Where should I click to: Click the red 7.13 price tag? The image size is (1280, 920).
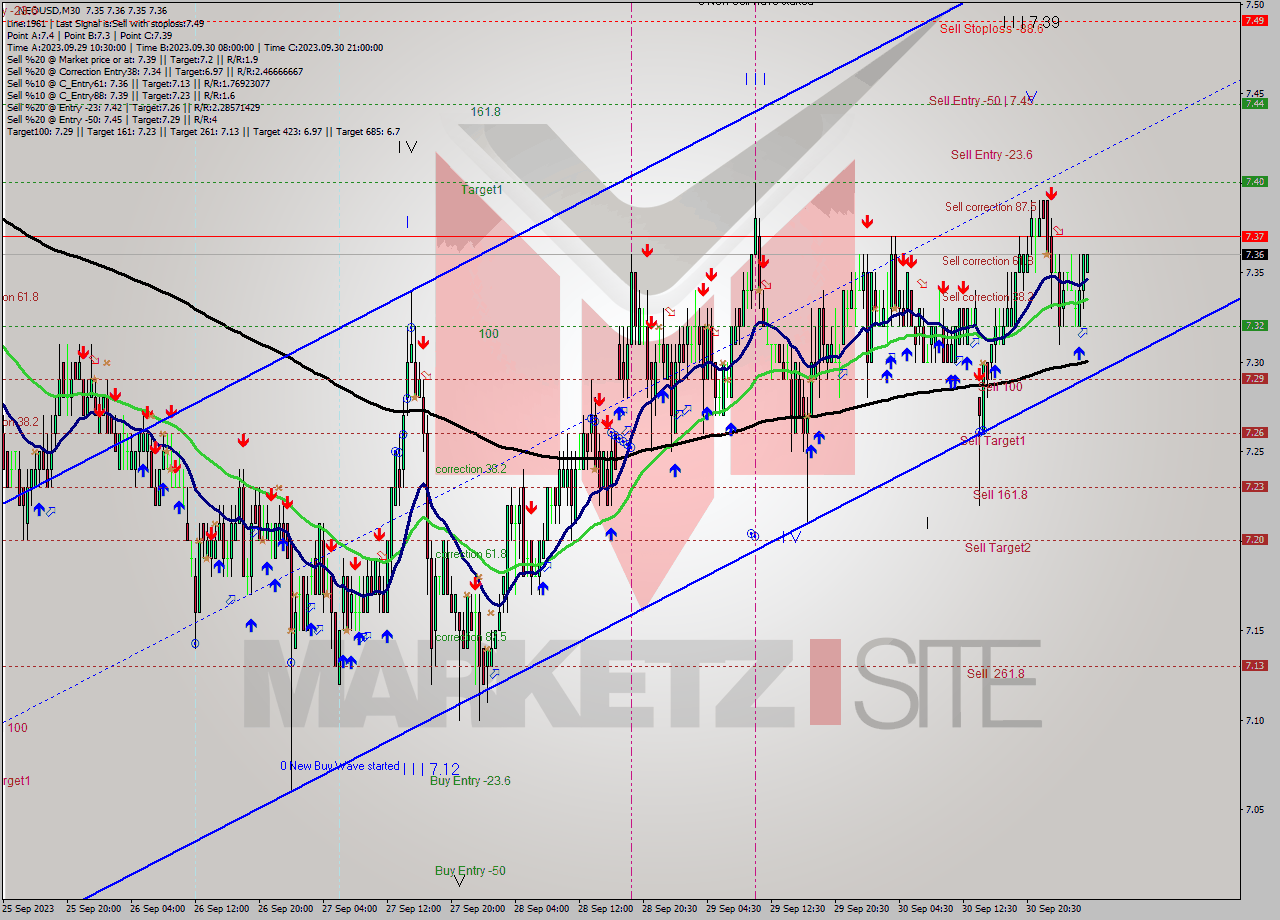[1254, 665]
